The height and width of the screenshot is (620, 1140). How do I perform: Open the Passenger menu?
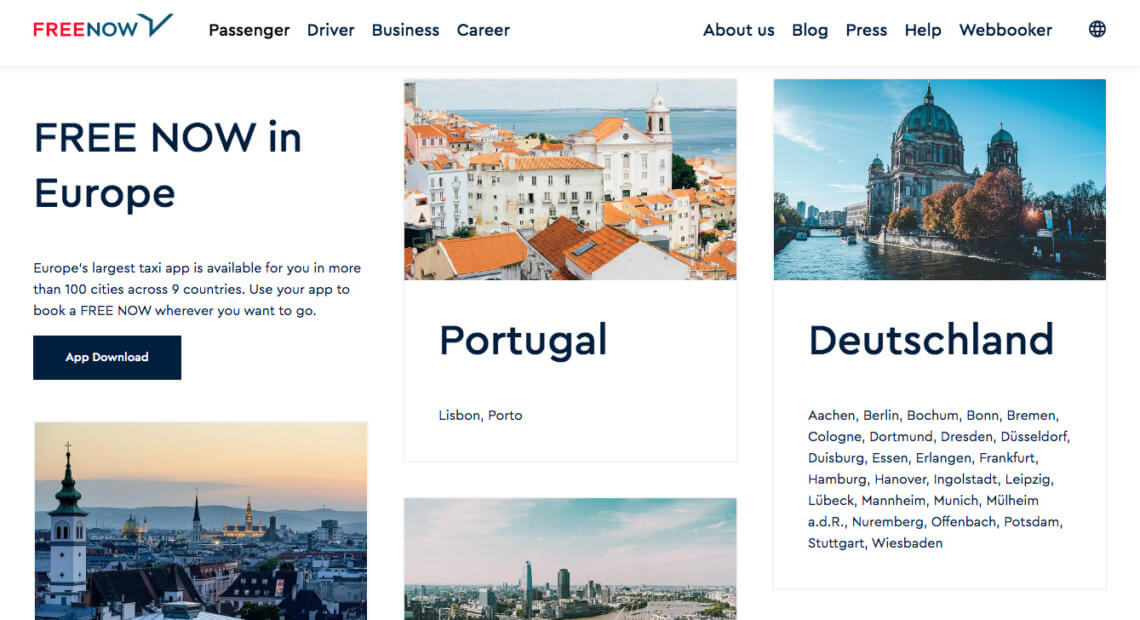pos(249,30)
